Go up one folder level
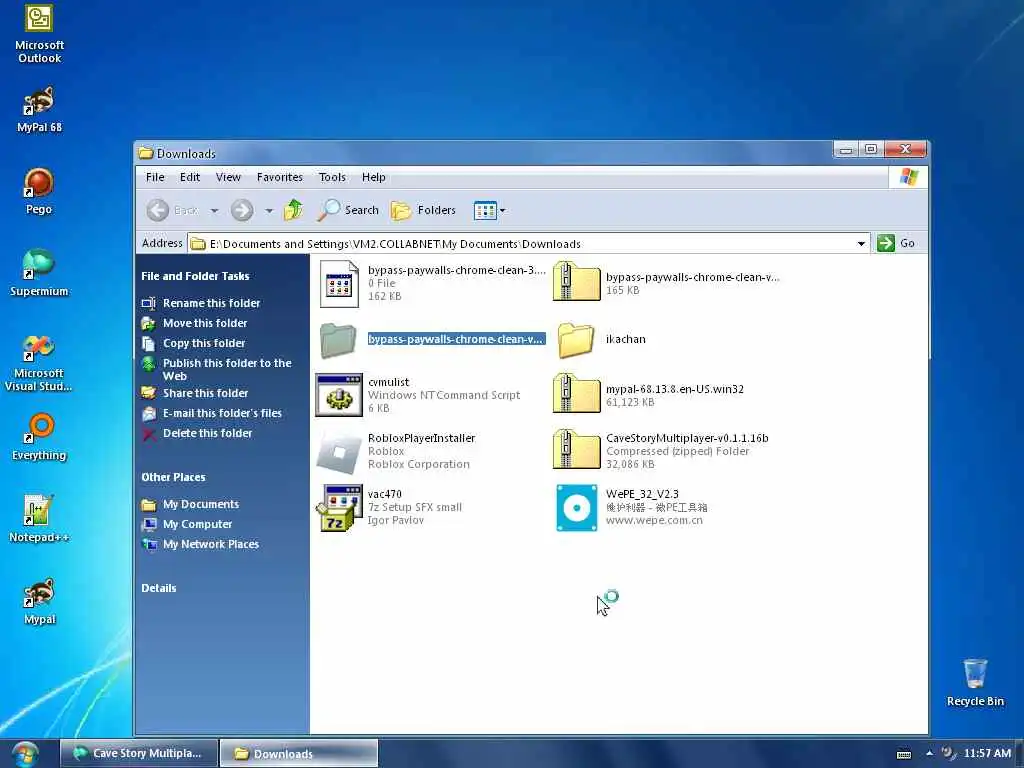Screen dimensions: 1024x768 coord(293,210)
